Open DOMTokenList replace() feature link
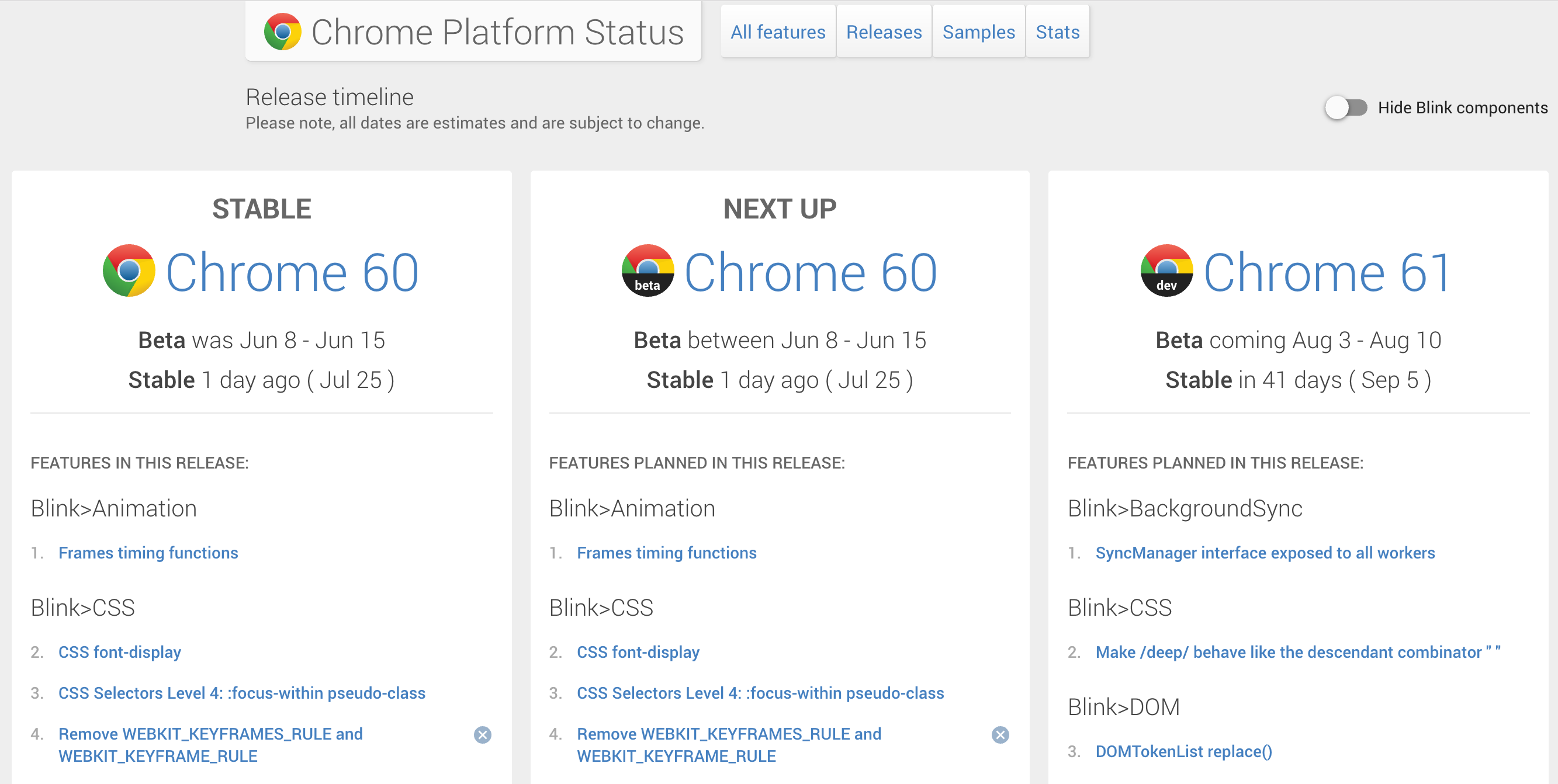1558x784 pixels. 1183,751
